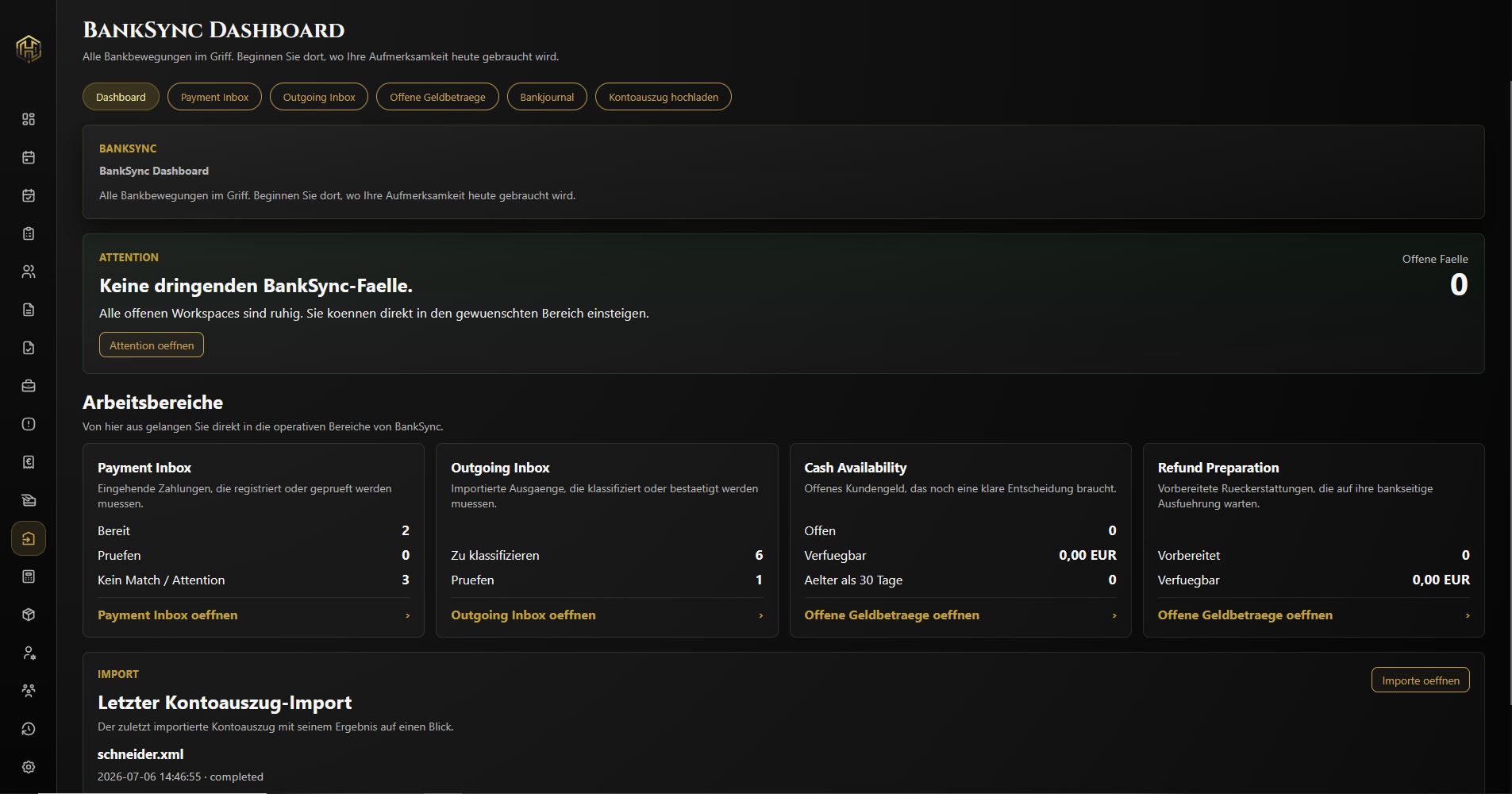
Task: Open the Kontoauszug hochladen tab
Action: point(664,97)
